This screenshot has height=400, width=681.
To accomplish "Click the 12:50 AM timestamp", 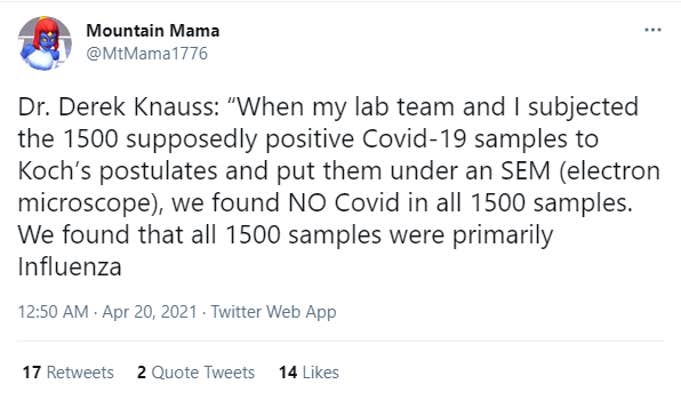I will click(51, 312).
